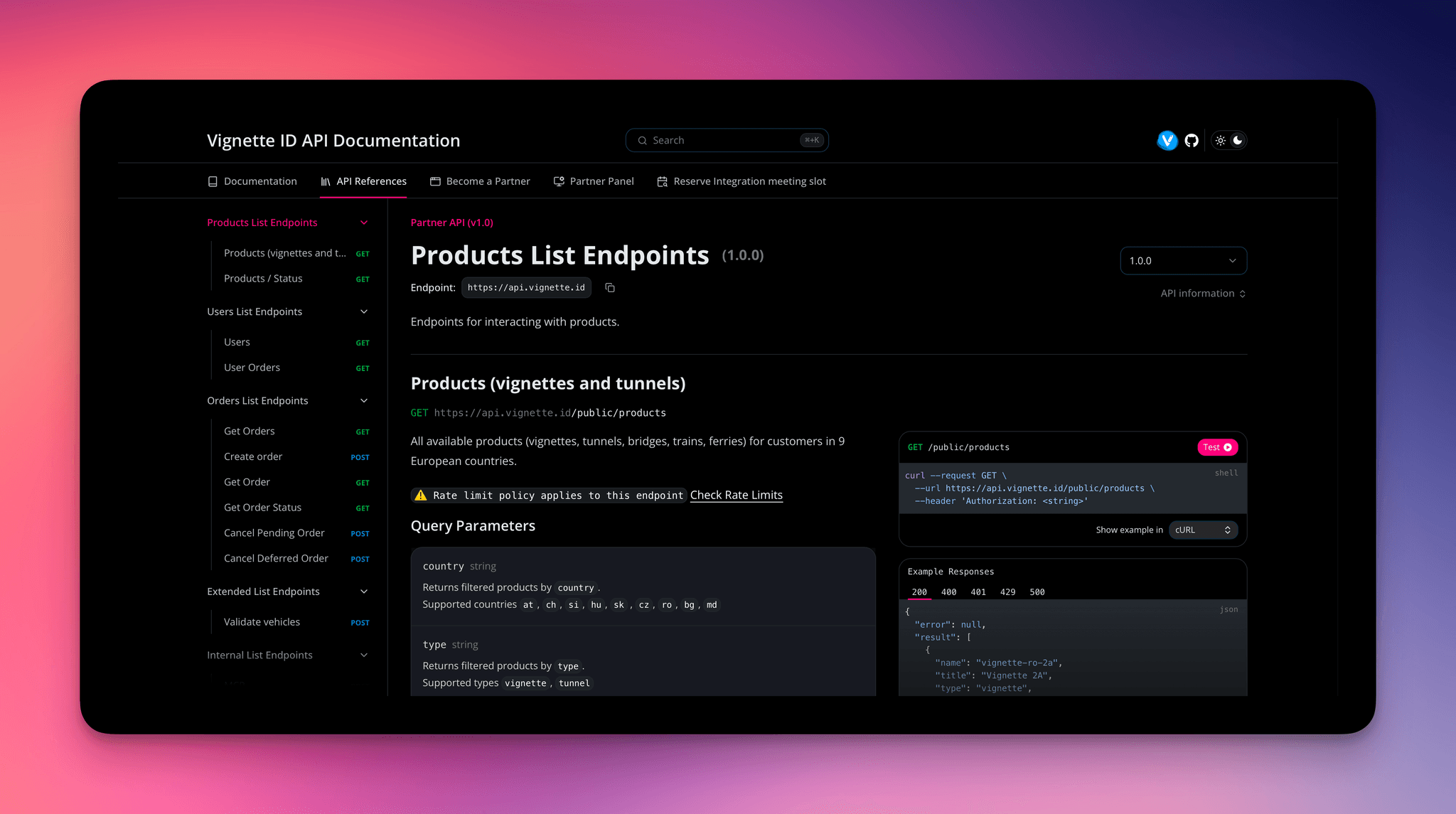The width and height of the screenshot is (1456, 814).
Task: Open the Partner Panel menu item
Action: [x=601, y=181]
